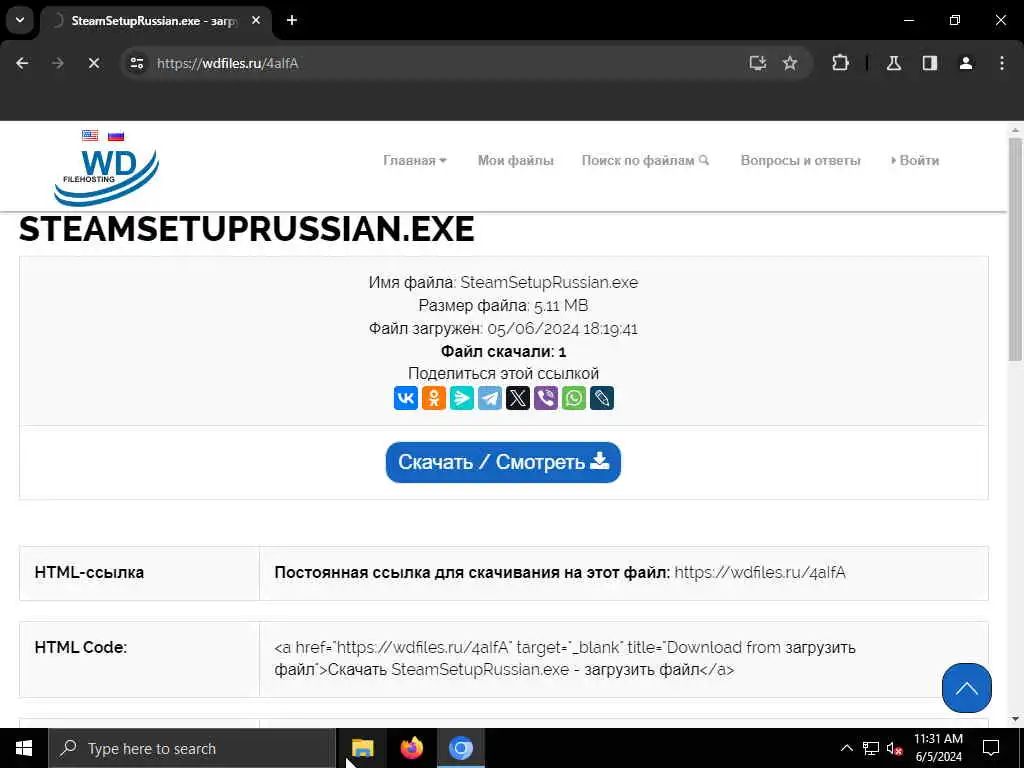Click the STEAMSETUPRUSSIAN.EXE page heading

click(x=247, y=229)
